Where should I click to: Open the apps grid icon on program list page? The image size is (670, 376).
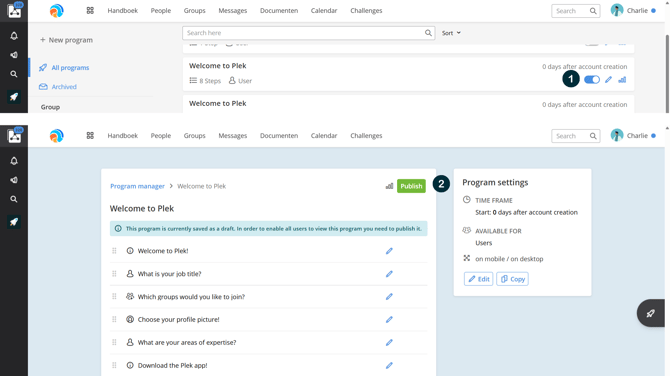tap(90, 11)
